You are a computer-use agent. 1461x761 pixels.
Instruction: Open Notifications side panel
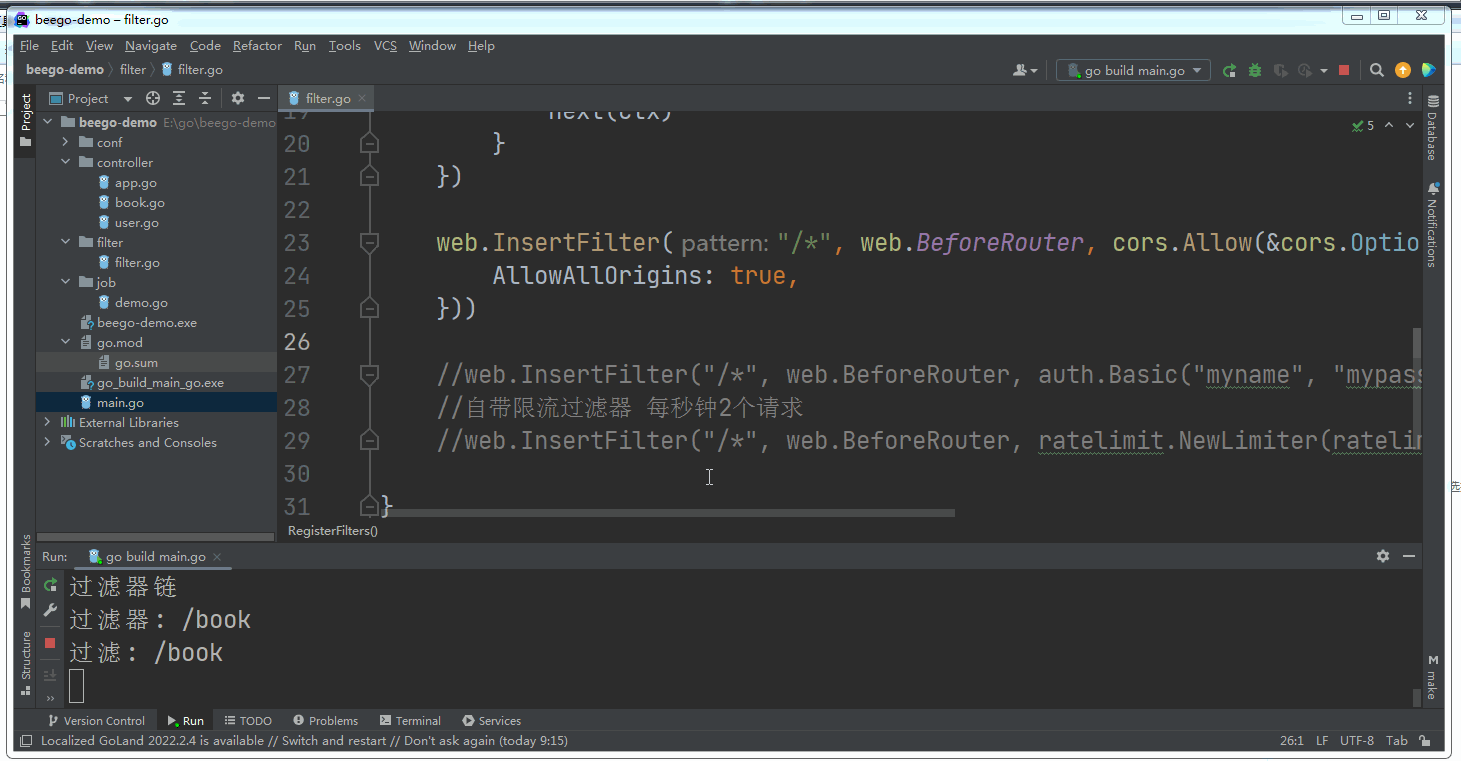[1432, 225]
